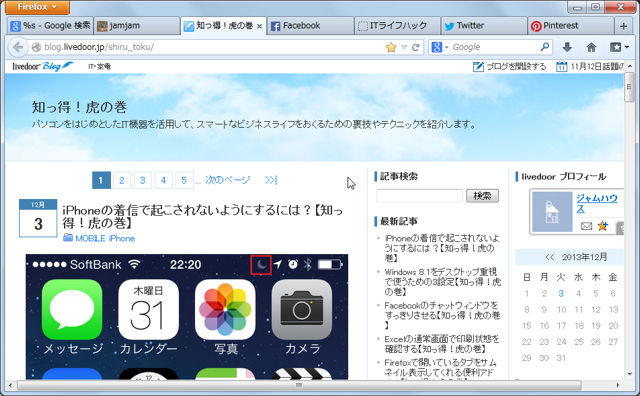Switch to the Facebook tab
640x396 pixels.
tap(311, 26)
